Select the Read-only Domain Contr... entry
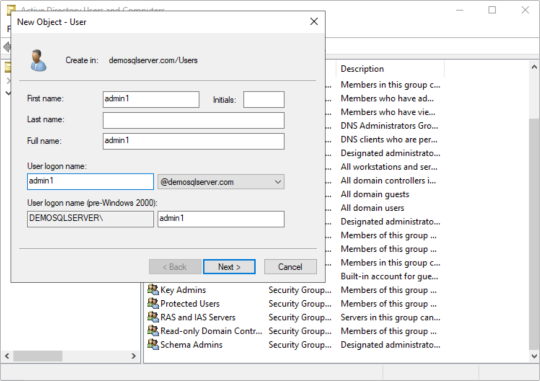Viewport: 540px width, 381px height. point(211,331)
